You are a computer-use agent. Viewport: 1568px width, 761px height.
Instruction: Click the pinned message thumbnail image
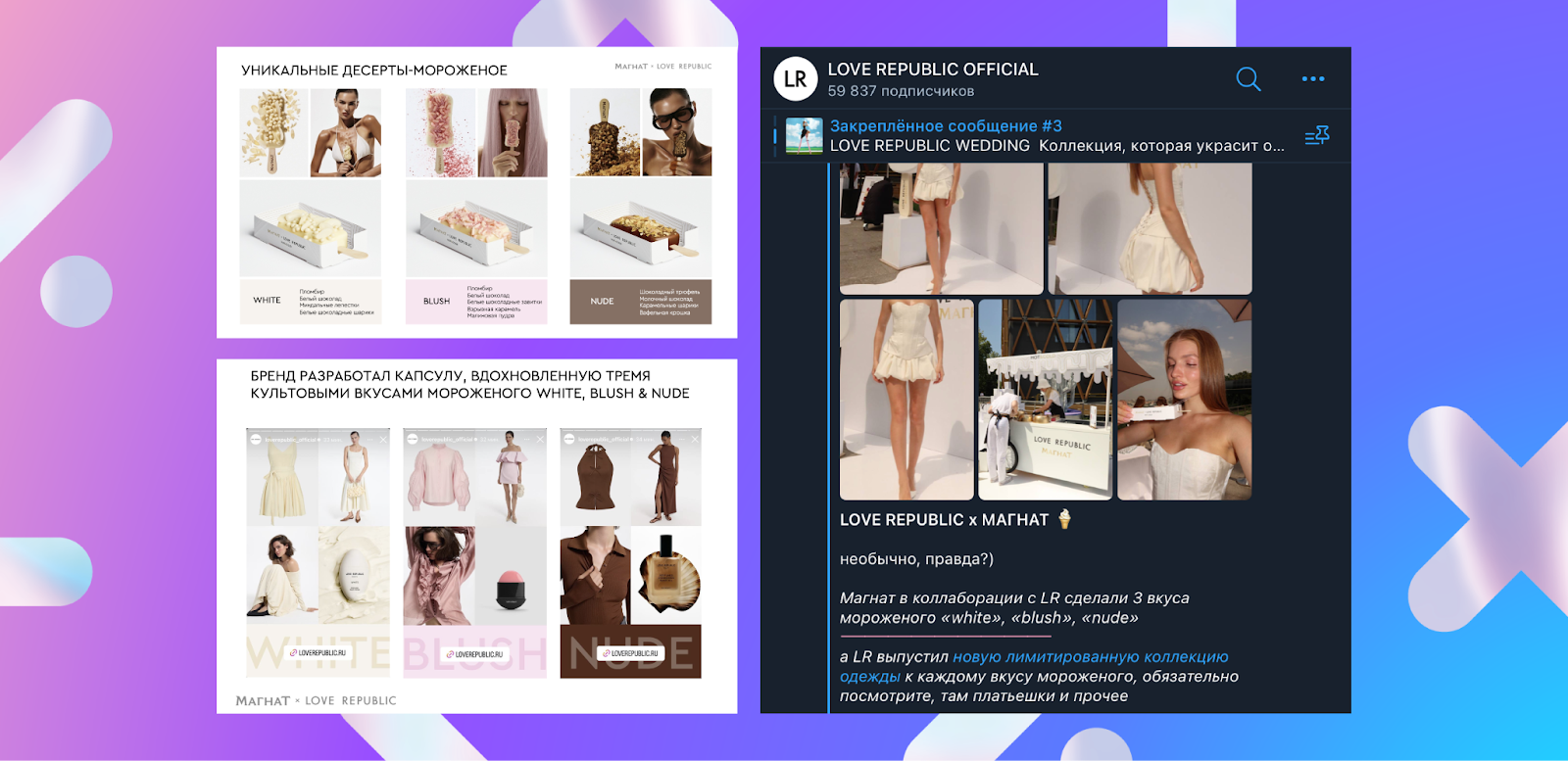(x=804, y=136)
